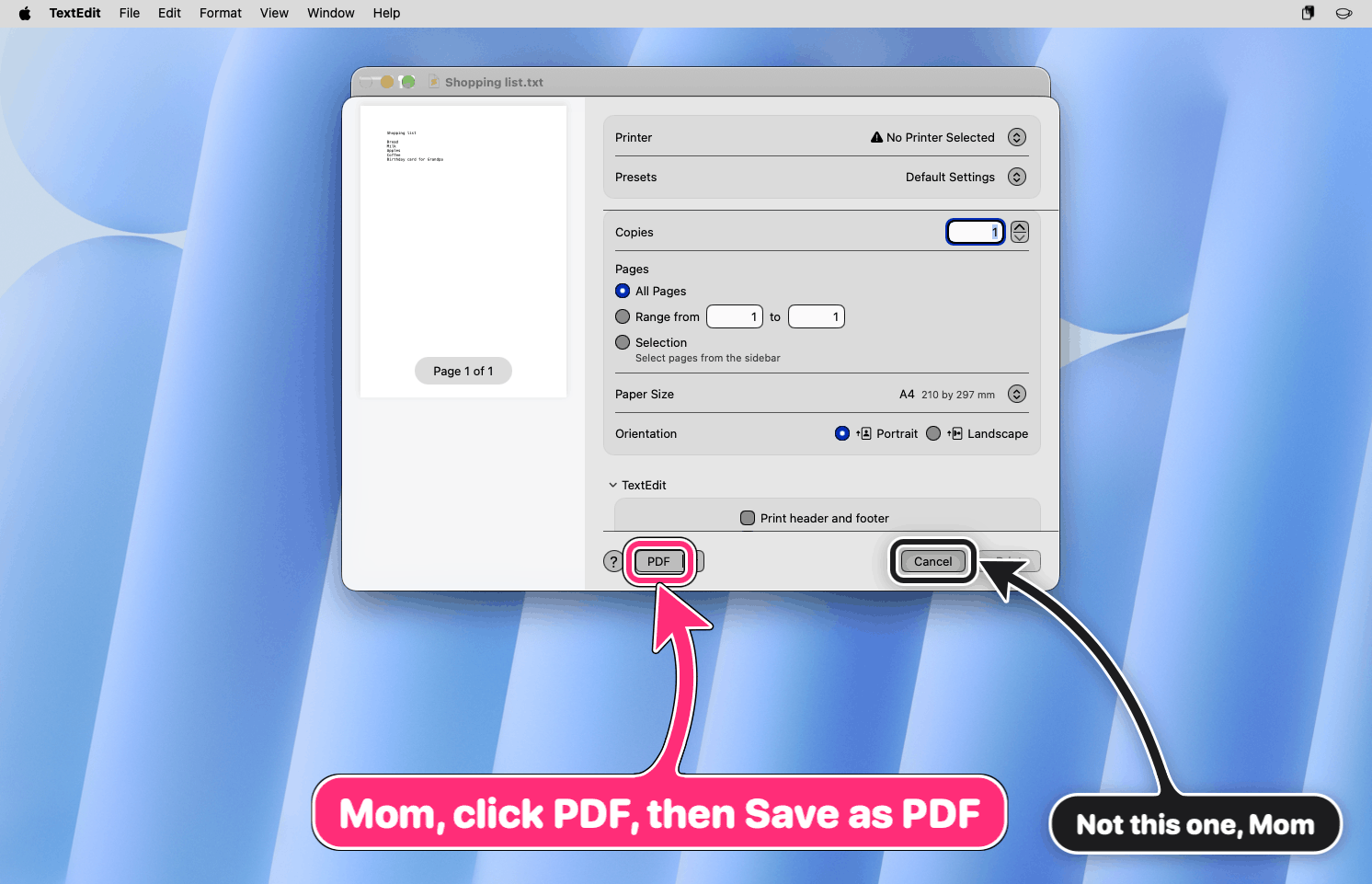Select the Range from radio button
Screen dimensions: 1372x884
tap(623, 316)
